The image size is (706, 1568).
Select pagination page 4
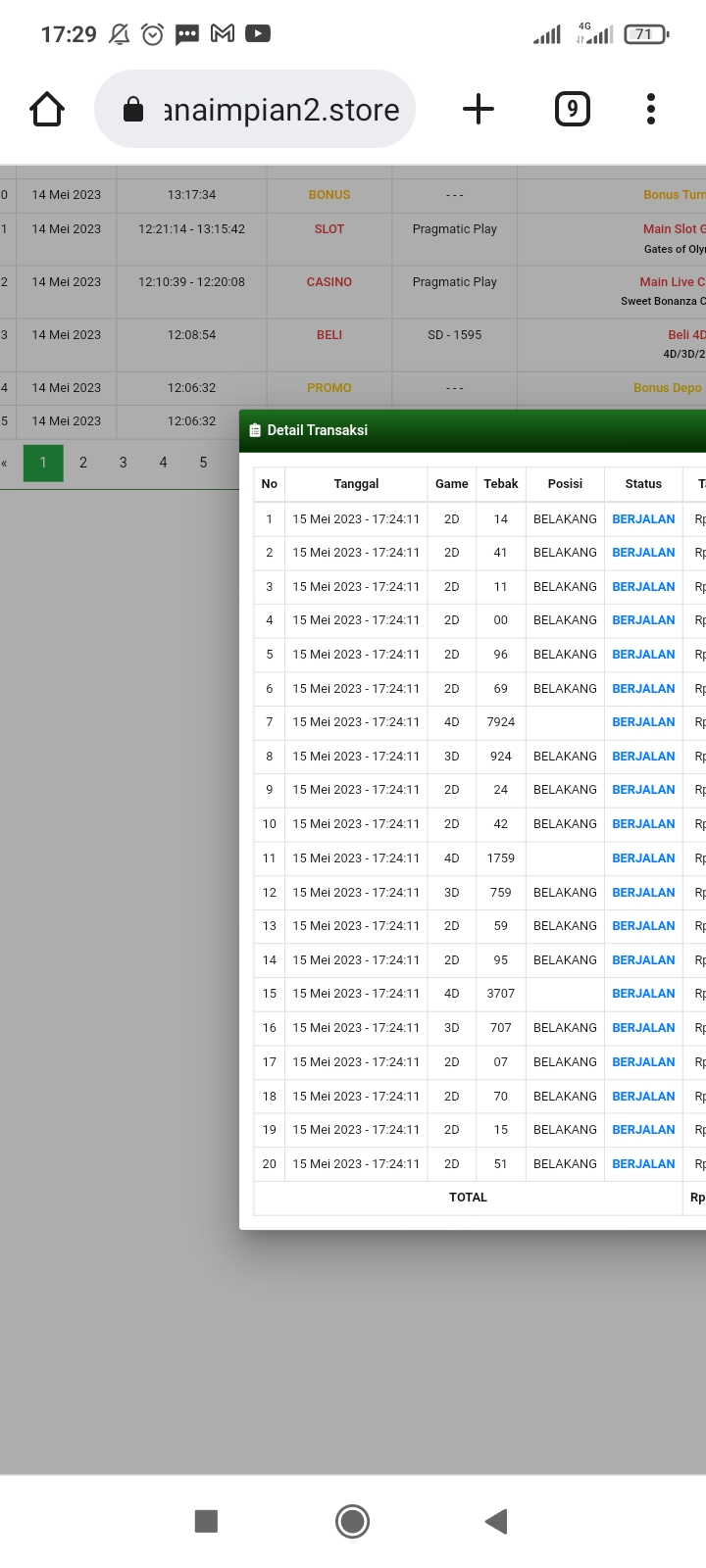pos(164,463)
